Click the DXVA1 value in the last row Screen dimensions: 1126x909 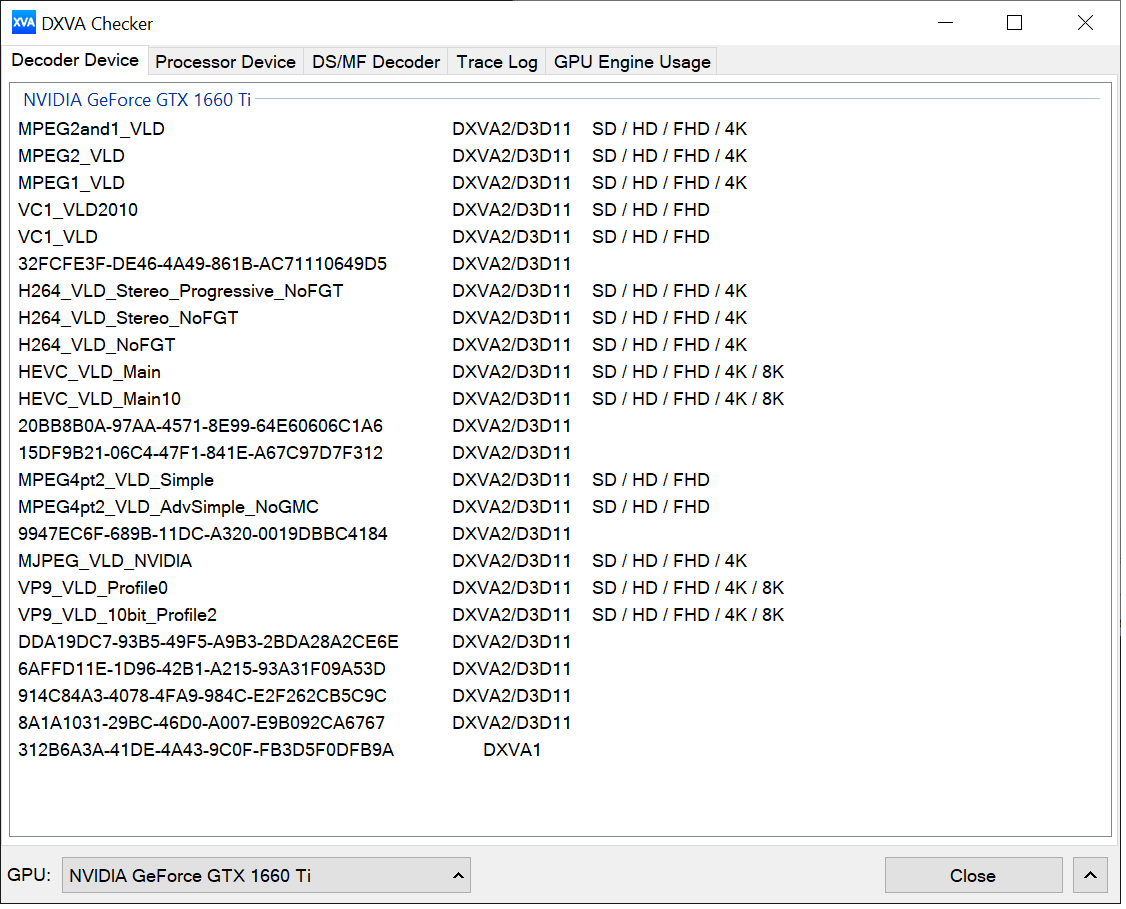[512, 750]
